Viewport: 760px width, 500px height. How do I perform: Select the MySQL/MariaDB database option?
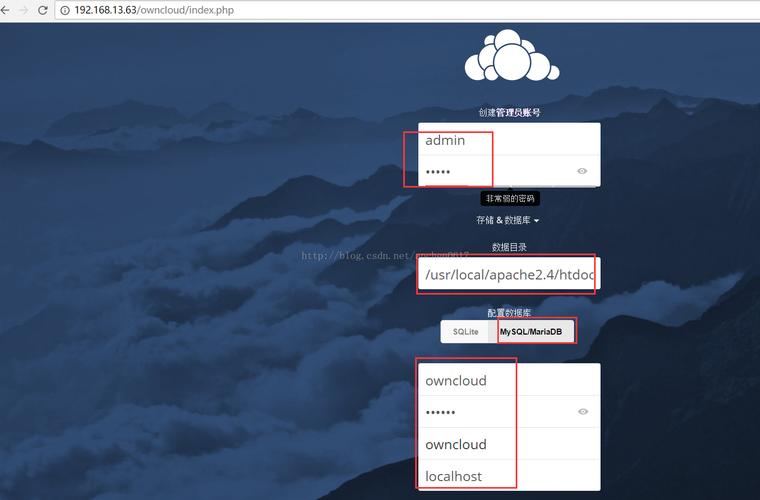coord(532,331)
